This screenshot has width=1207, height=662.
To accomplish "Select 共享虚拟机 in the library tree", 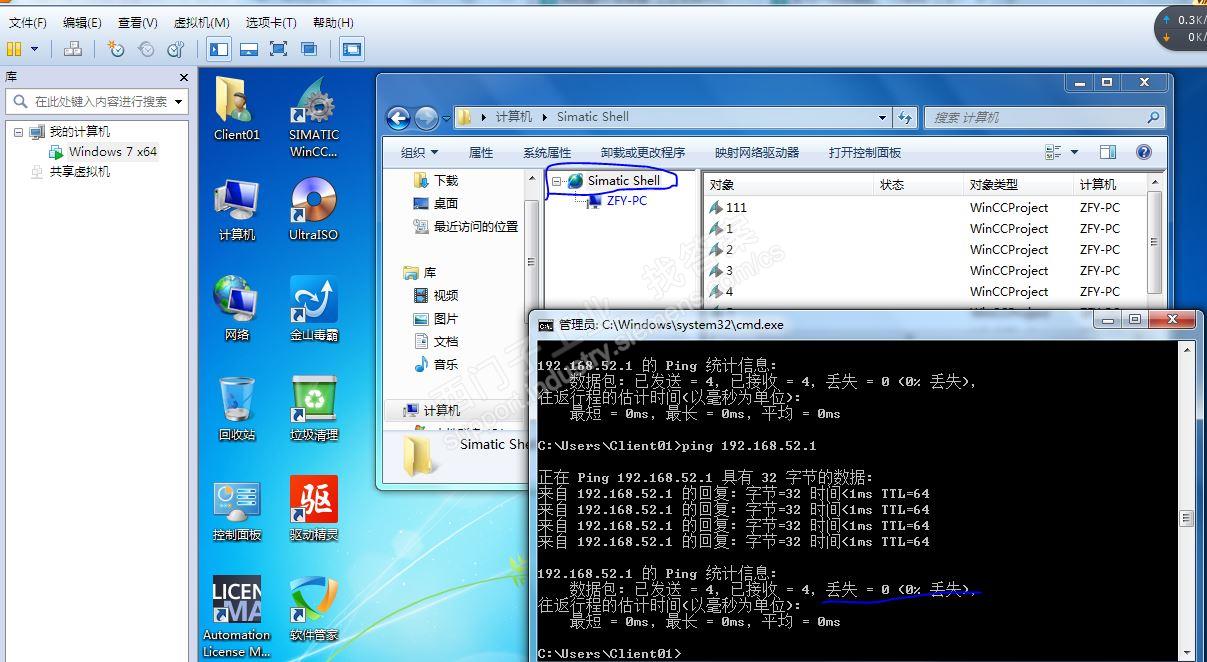I will click(x=80, y=172).
